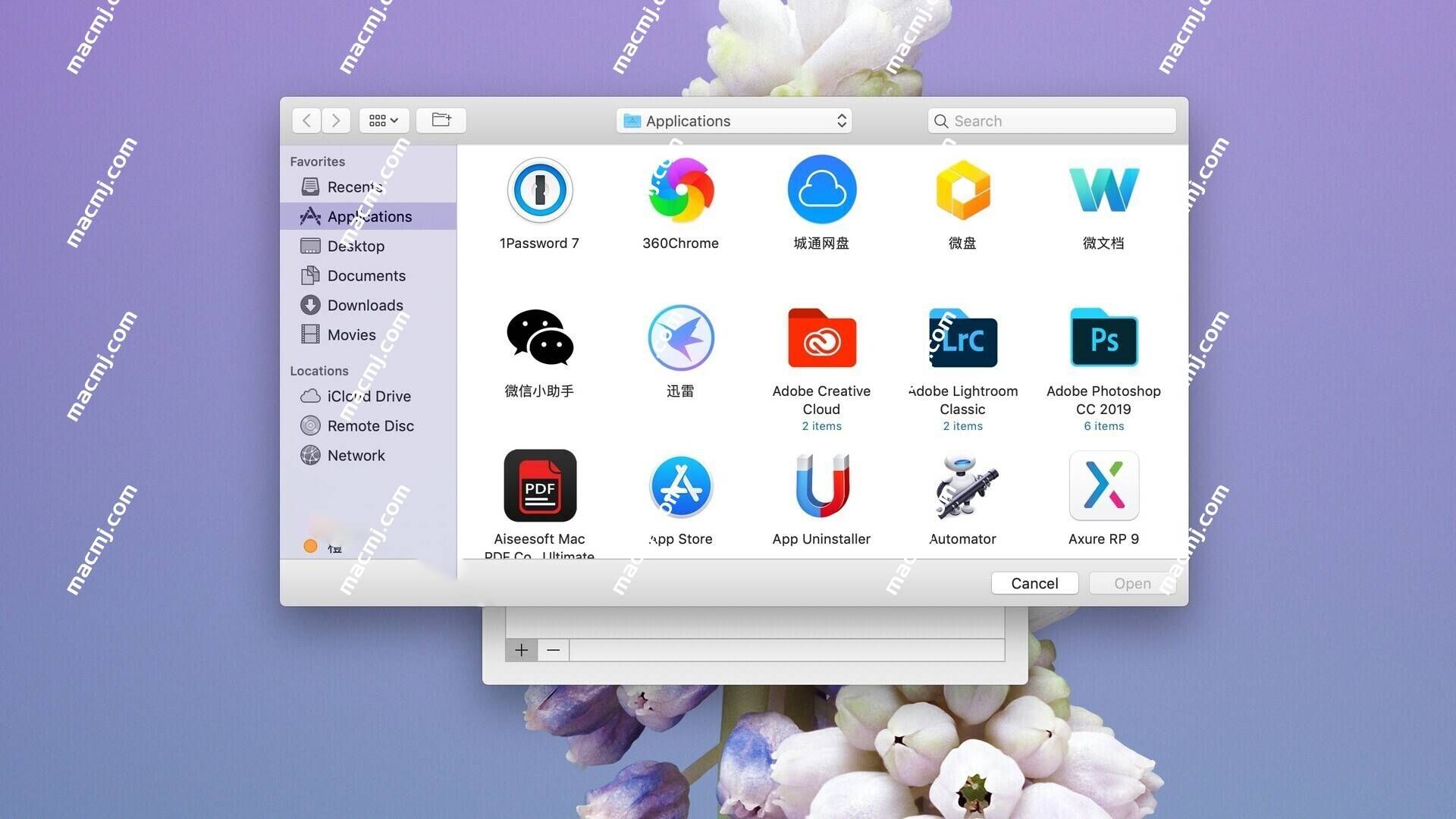The width and height of the screenshot is (1456, 819).
Task: Select the 微信小助手 app icon
Action: tap(539, 337)
